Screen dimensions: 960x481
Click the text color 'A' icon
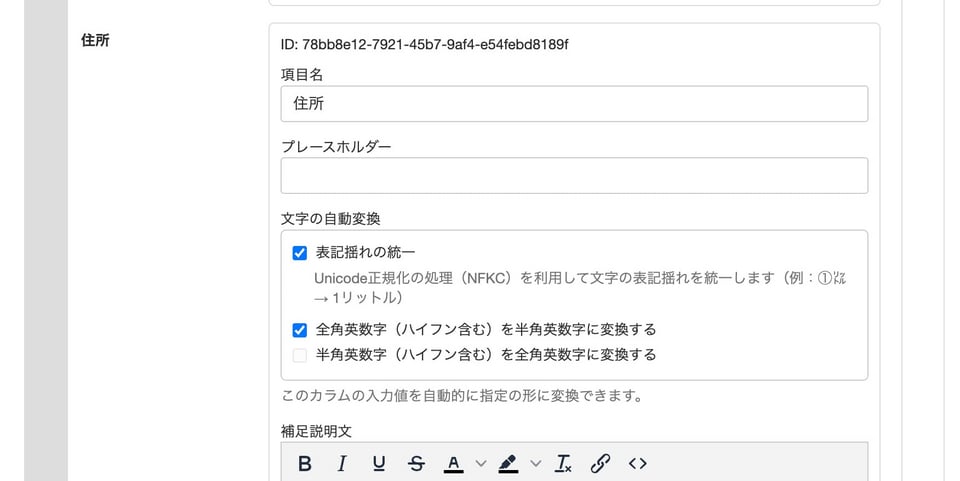coord(454,463)
